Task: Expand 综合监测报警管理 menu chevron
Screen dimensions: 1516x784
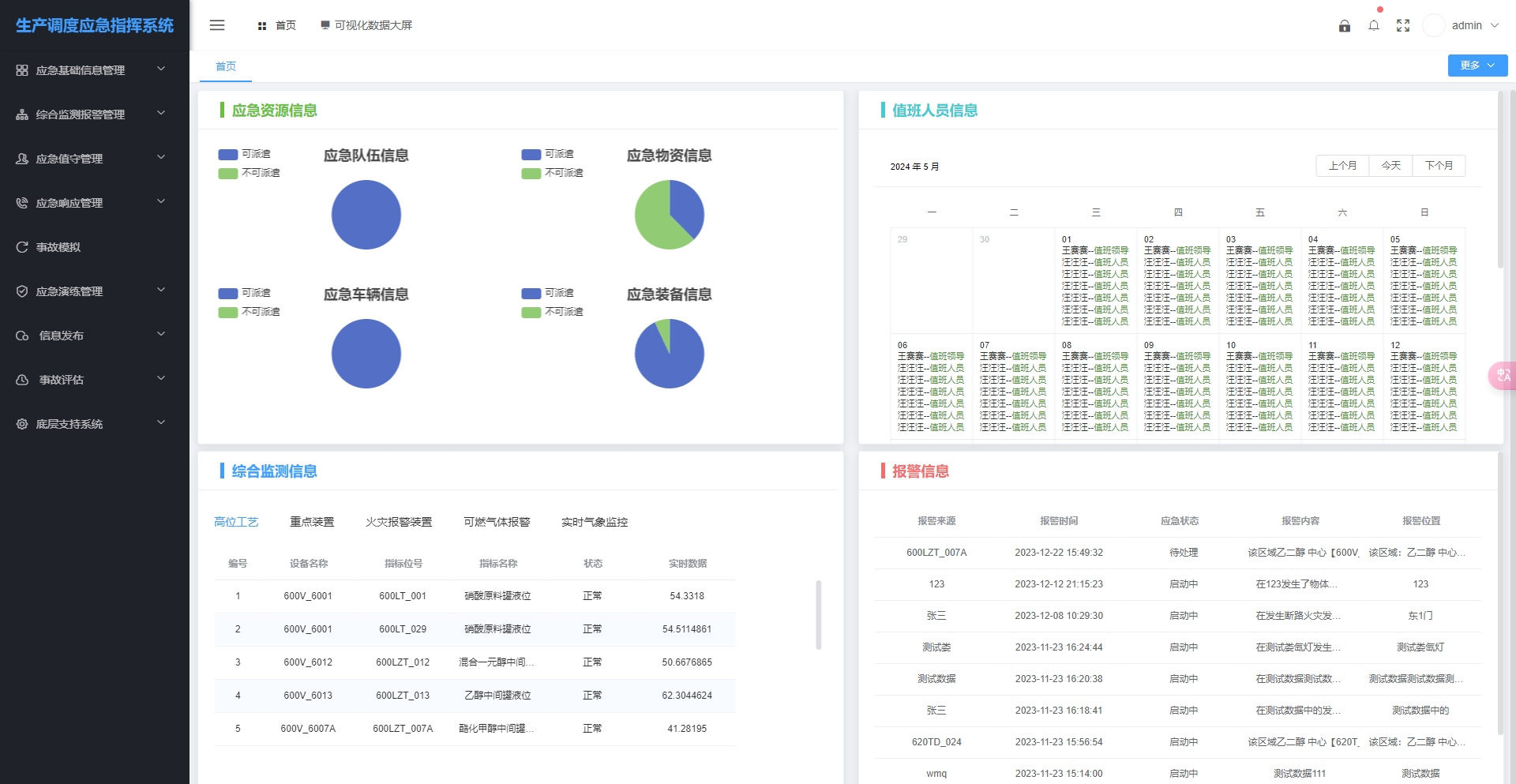Action: point(161,113)
